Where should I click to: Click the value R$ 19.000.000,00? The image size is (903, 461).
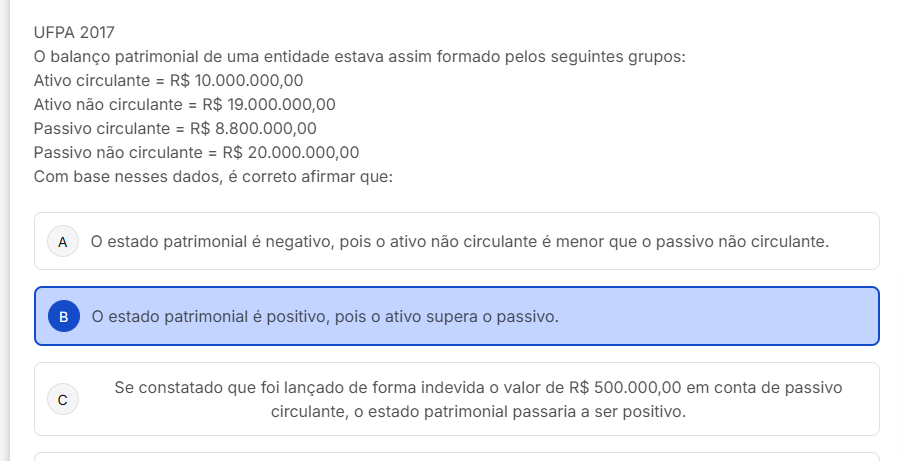(269, 104)
